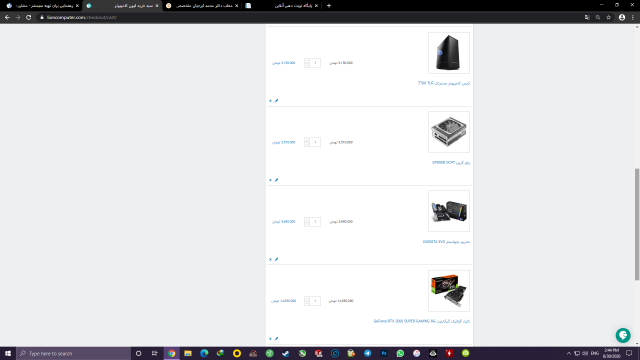Click the quantity field of GP850B power supply
This screenshot has width=640, height=360.
pyautogui.click(x=315, y=142)
